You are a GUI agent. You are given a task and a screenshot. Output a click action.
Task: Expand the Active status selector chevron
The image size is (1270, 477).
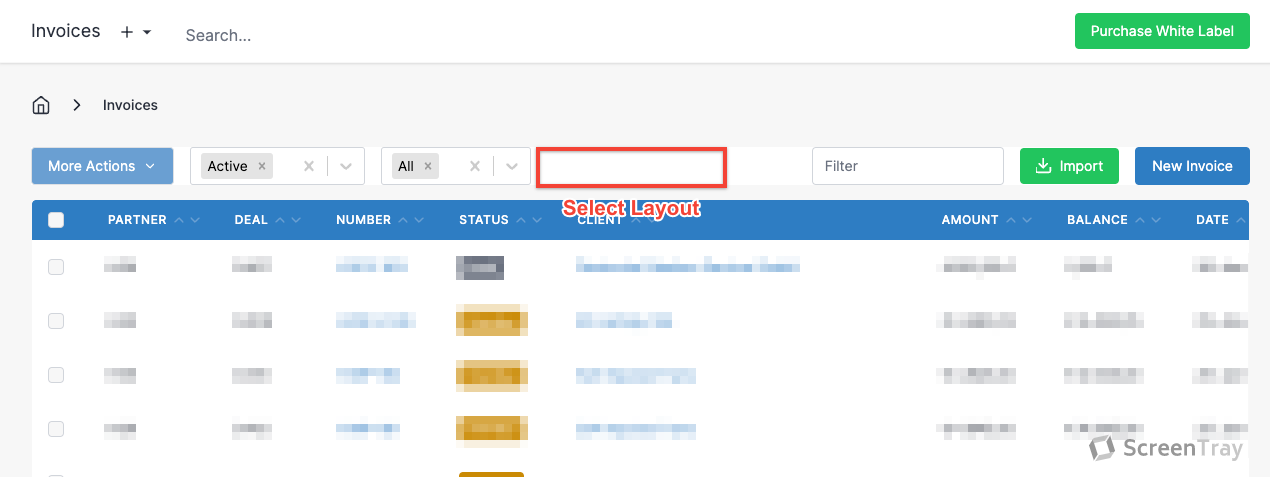(346, 166)
